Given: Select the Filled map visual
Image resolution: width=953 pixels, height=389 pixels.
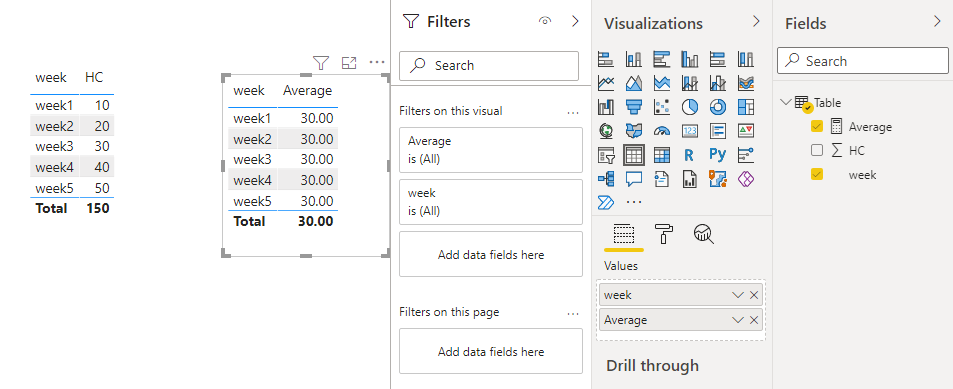Looking at the screenshot, I should point(633,131).
